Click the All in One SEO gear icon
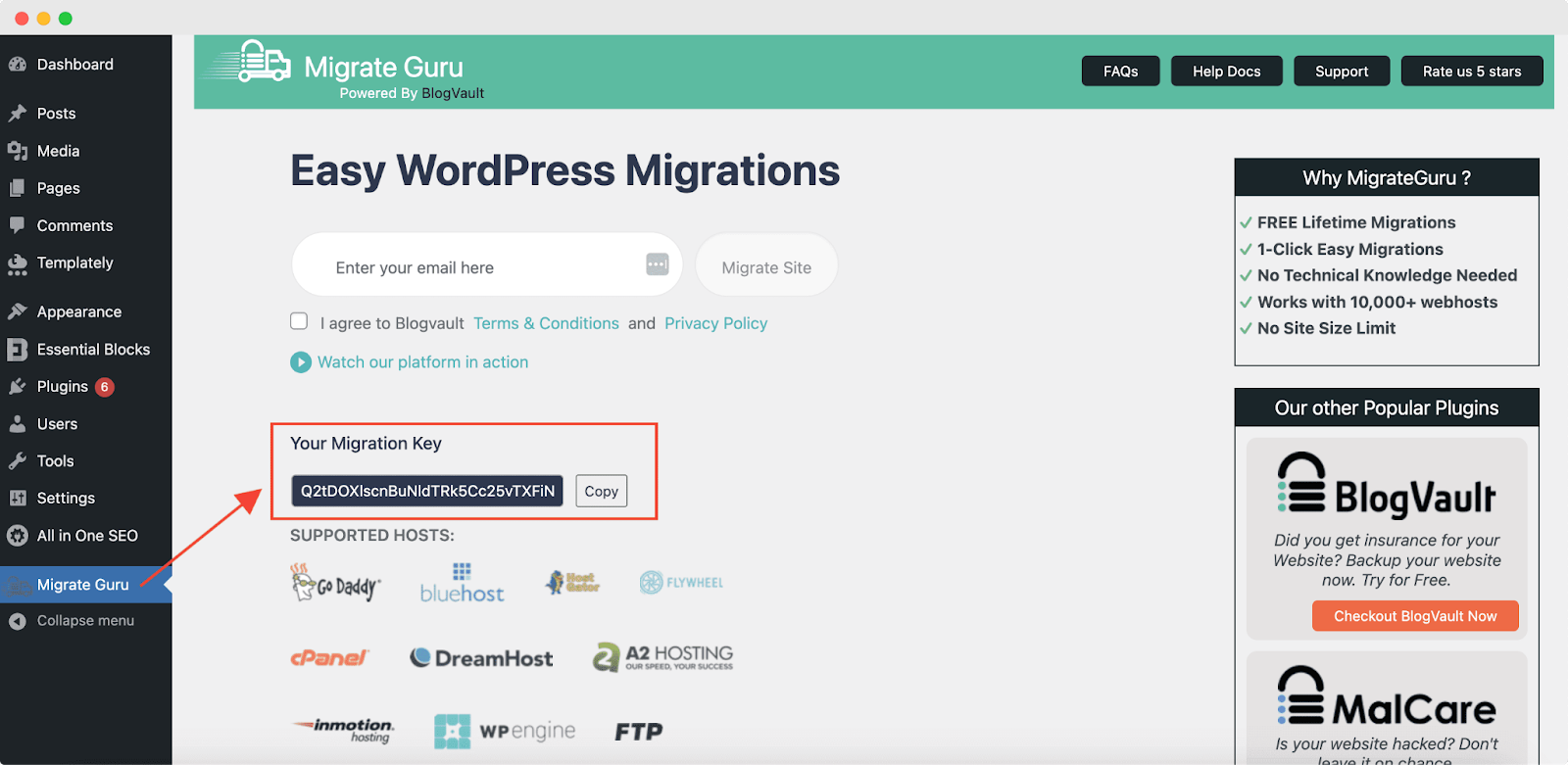 [18, 536]
